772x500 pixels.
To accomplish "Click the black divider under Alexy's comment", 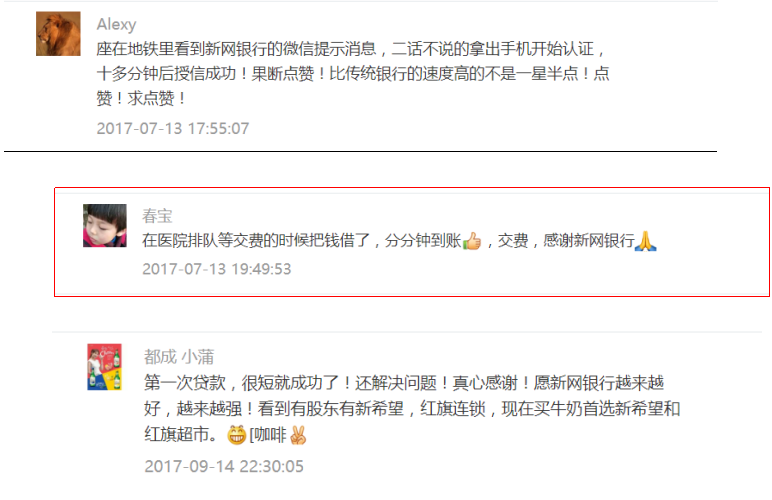I will 360,152.
